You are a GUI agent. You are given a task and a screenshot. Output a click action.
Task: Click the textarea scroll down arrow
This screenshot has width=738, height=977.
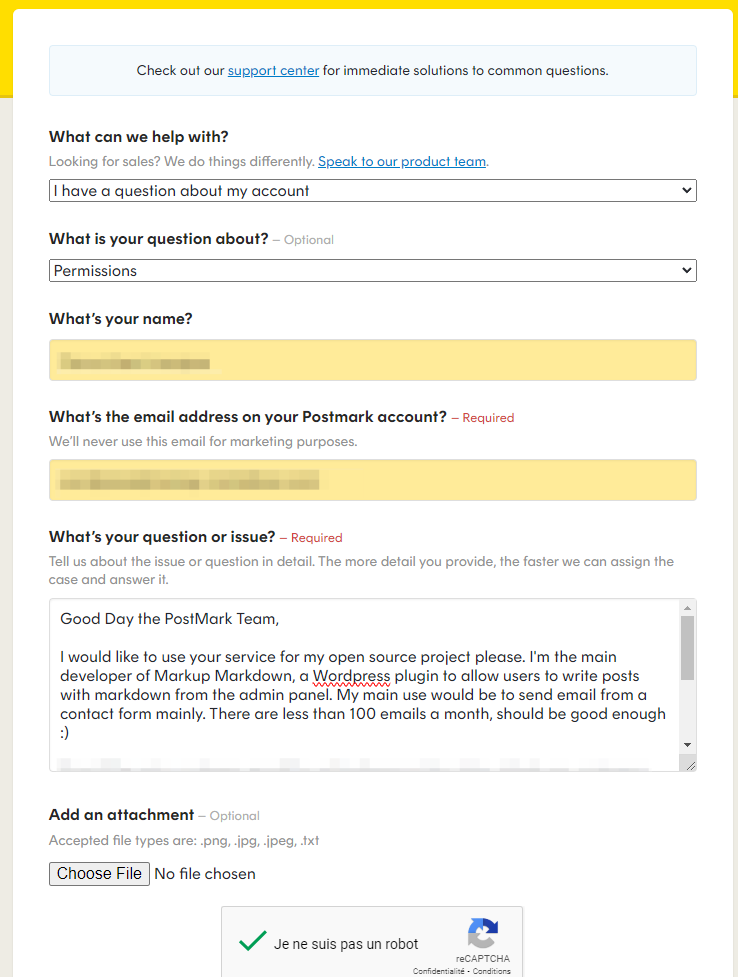pos(687,745)
